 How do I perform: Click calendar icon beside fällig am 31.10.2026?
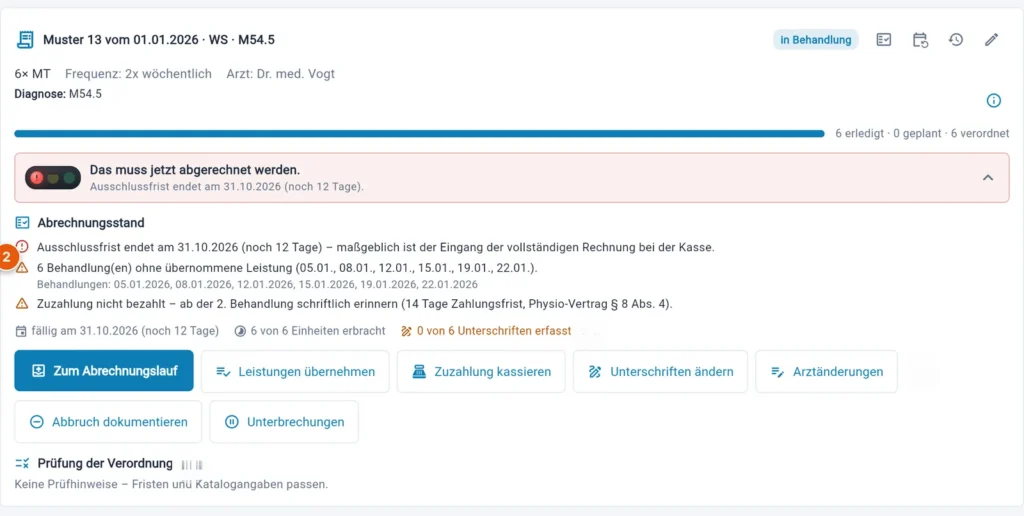21,331
